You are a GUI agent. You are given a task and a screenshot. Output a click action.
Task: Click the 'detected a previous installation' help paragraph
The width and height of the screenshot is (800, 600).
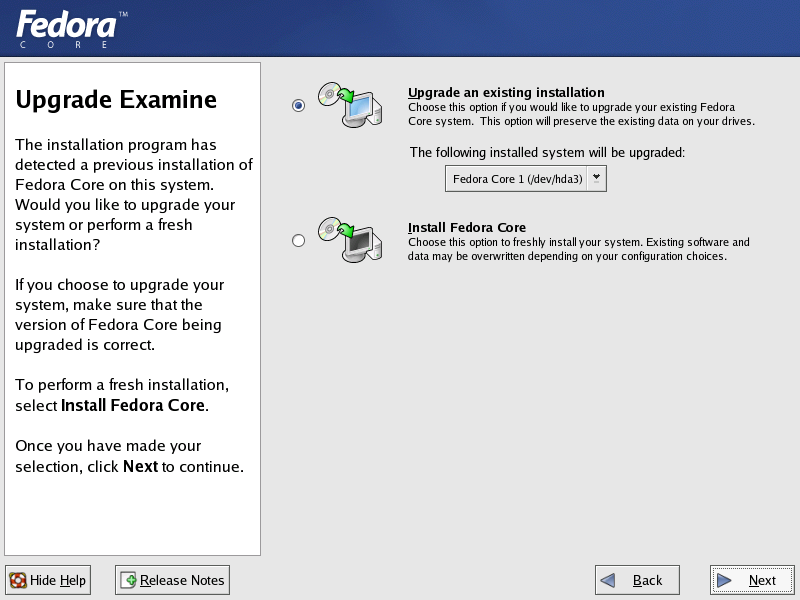tap(134, 194)
